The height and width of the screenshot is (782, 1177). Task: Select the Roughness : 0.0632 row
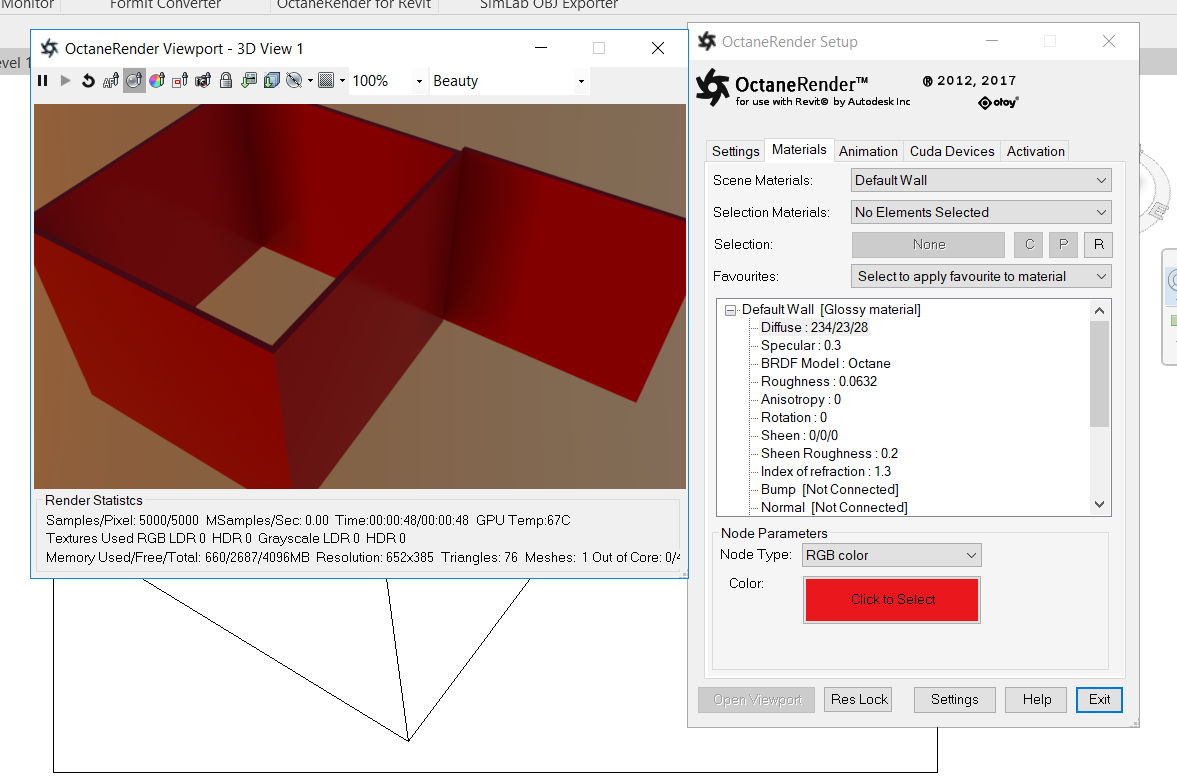pyautogui.click(x=818, y=381)
